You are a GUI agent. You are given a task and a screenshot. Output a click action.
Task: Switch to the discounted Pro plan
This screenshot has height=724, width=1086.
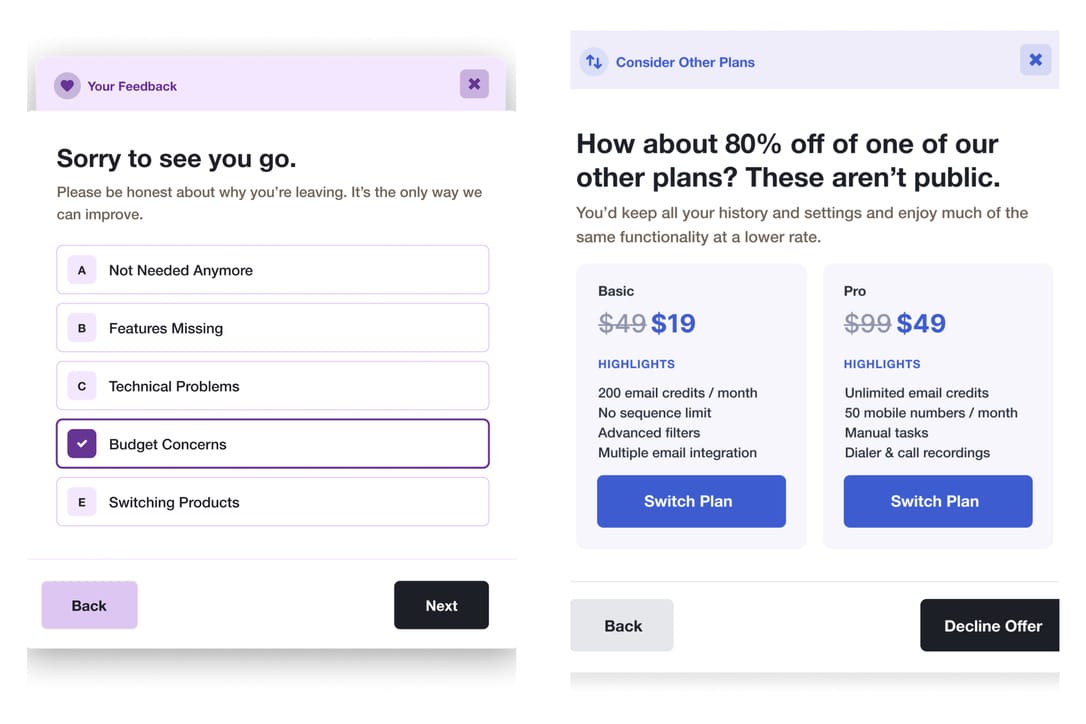click(937, 501)
